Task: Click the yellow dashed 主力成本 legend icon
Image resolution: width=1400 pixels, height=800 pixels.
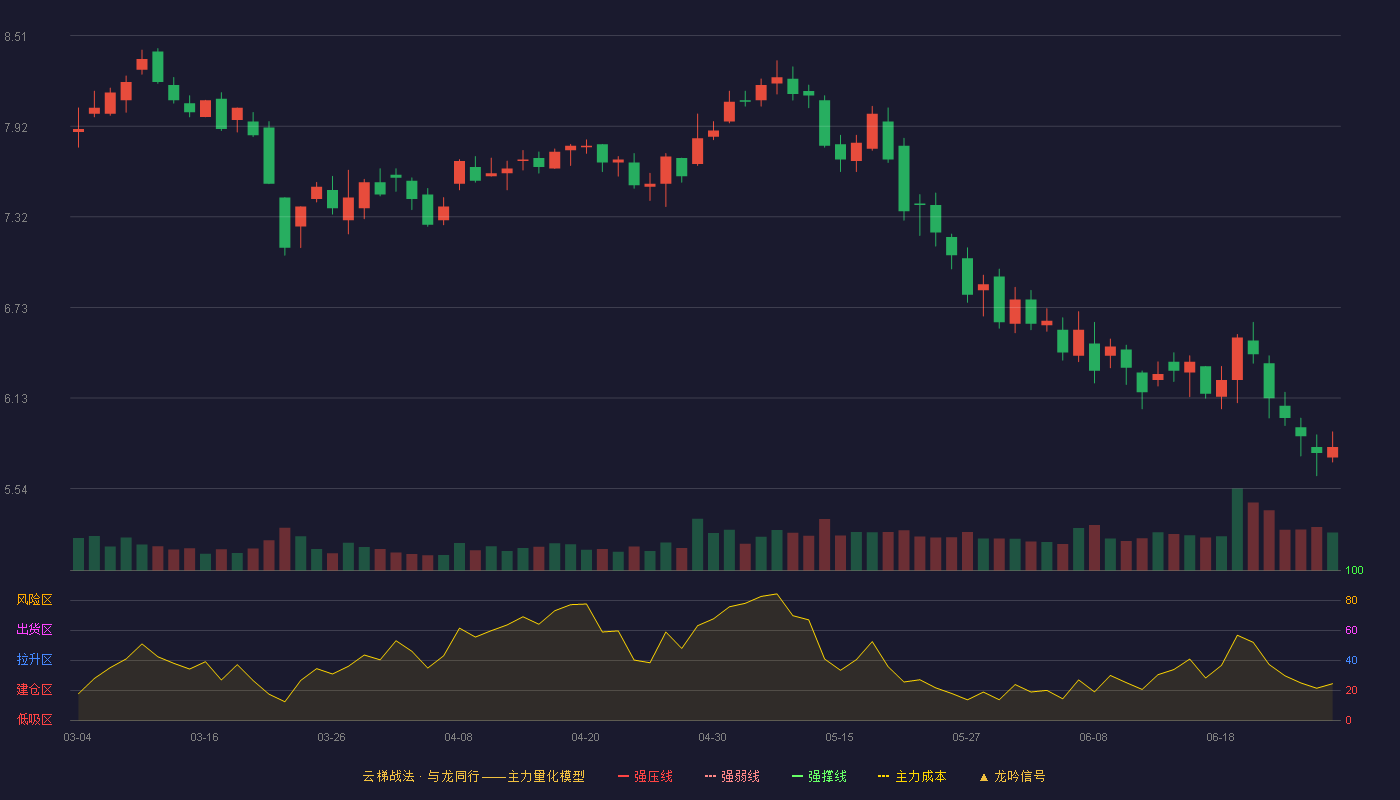Action: tap(884, 776)
